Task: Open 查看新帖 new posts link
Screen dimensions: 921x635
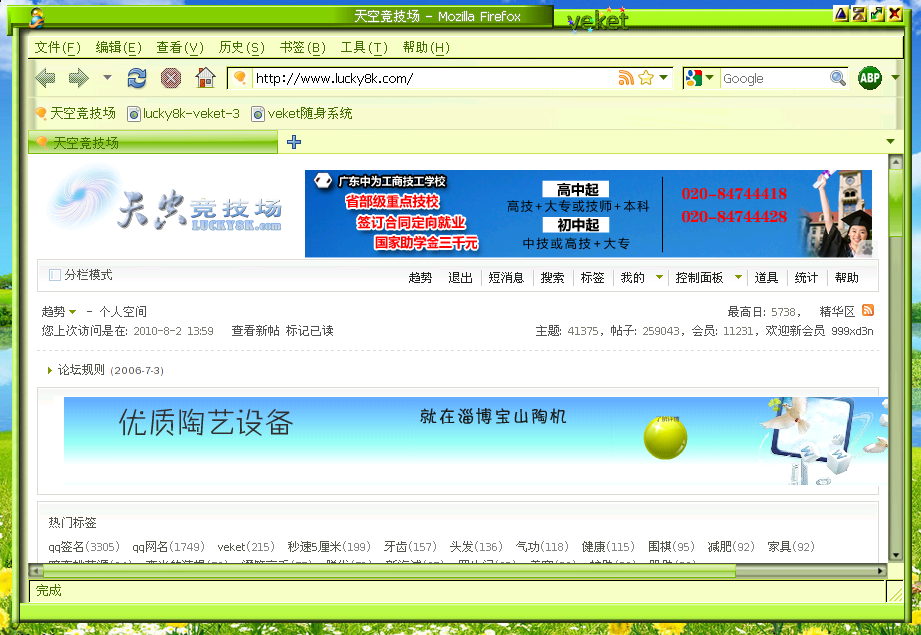Action: tap(256, 331)
